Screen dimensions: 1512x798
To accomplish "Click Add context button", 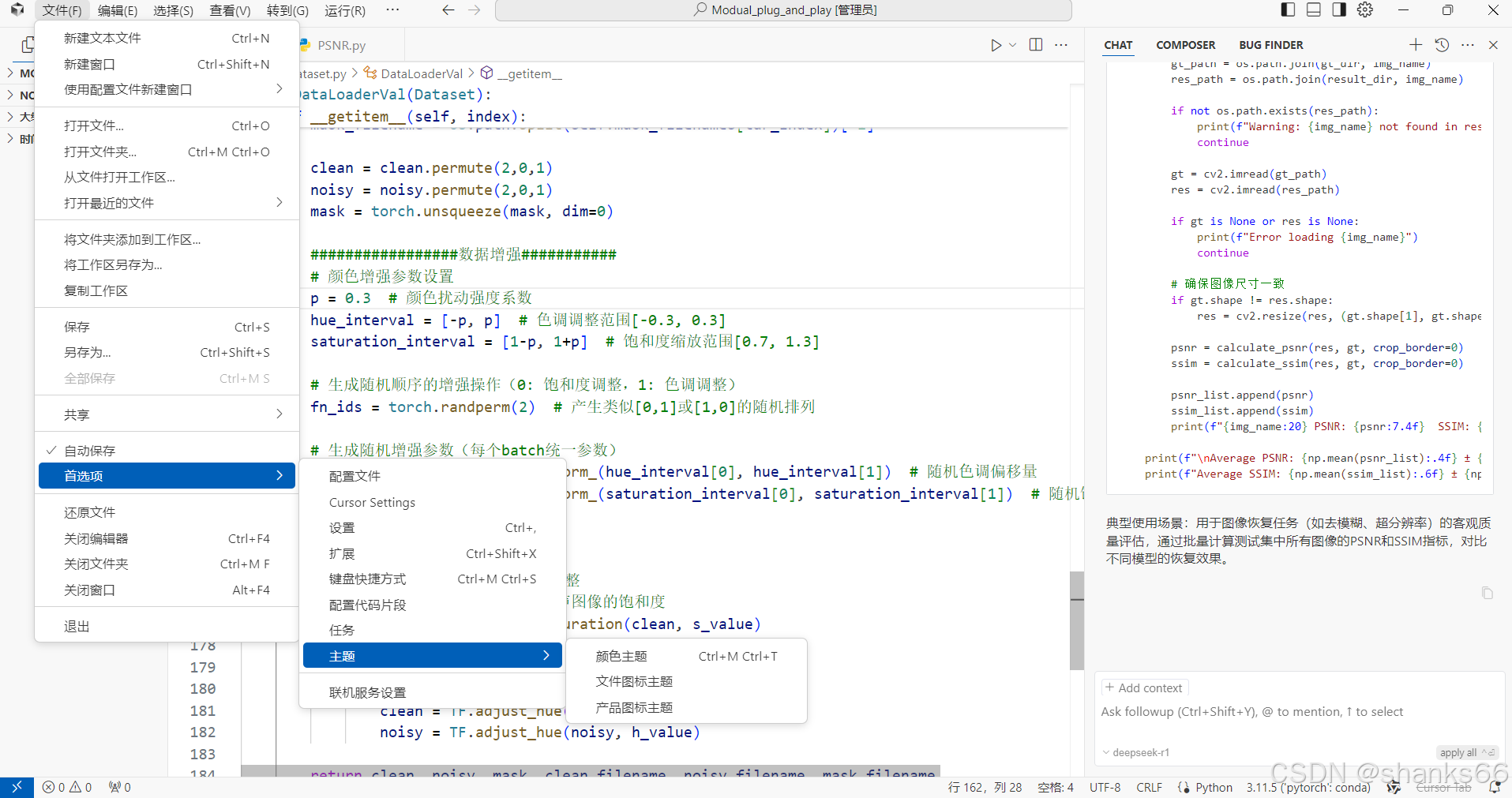I will pyautogui.click(x=1144, y=687).
